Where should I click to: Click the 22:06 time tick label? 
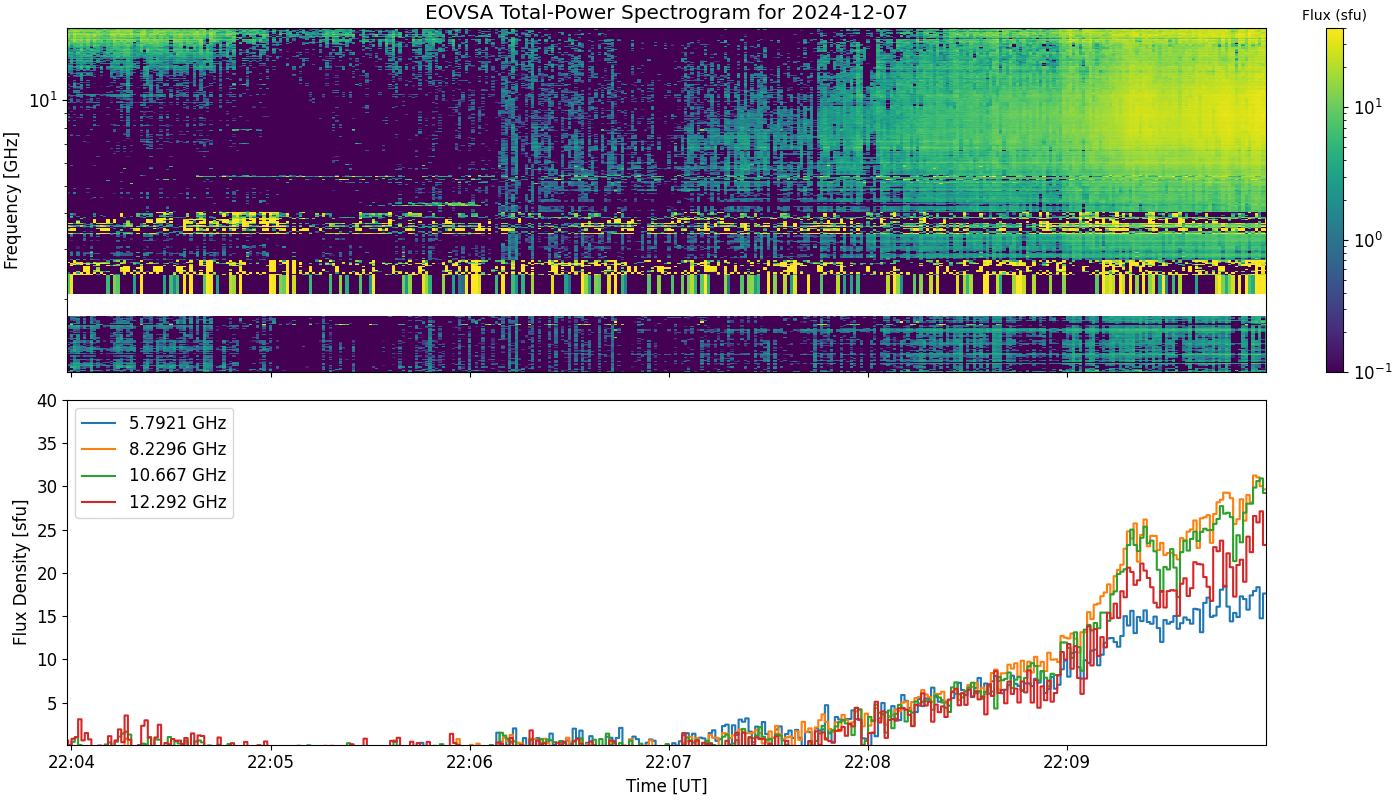pyautogui.click(x=469, y=762)
